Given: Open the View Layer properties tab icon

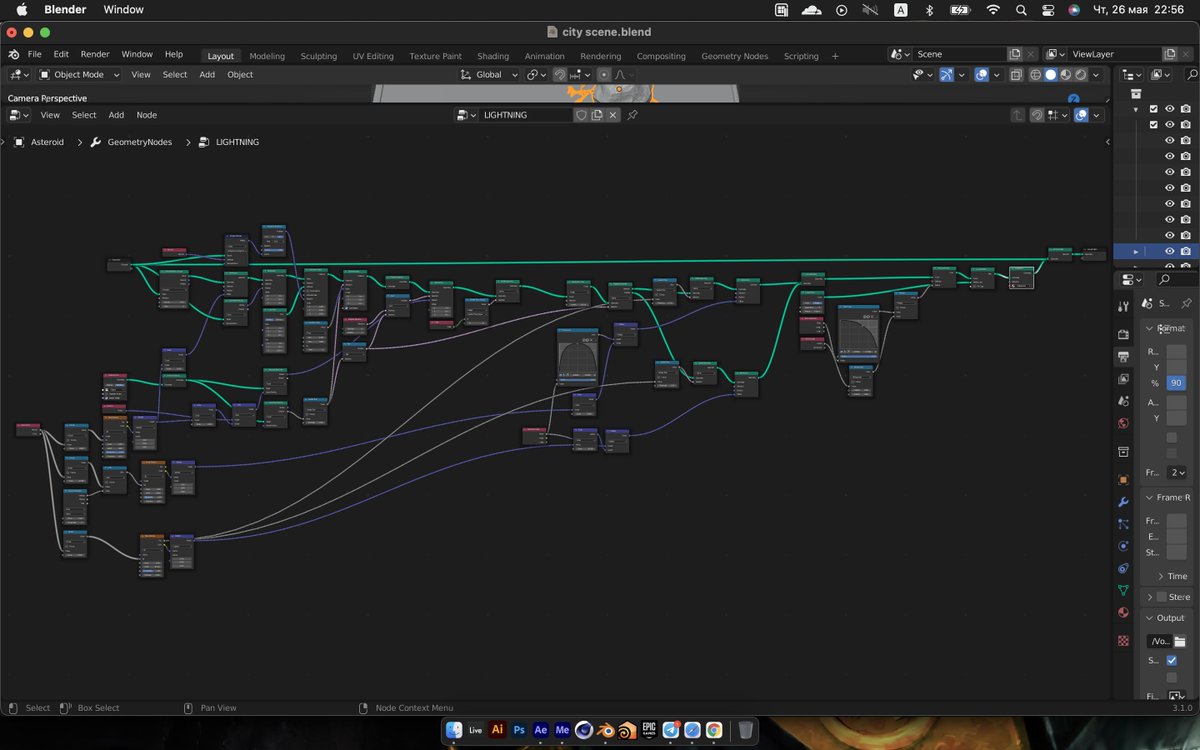Looking at the screenshot, I should pyautogui.click(x=1123, y=379).
